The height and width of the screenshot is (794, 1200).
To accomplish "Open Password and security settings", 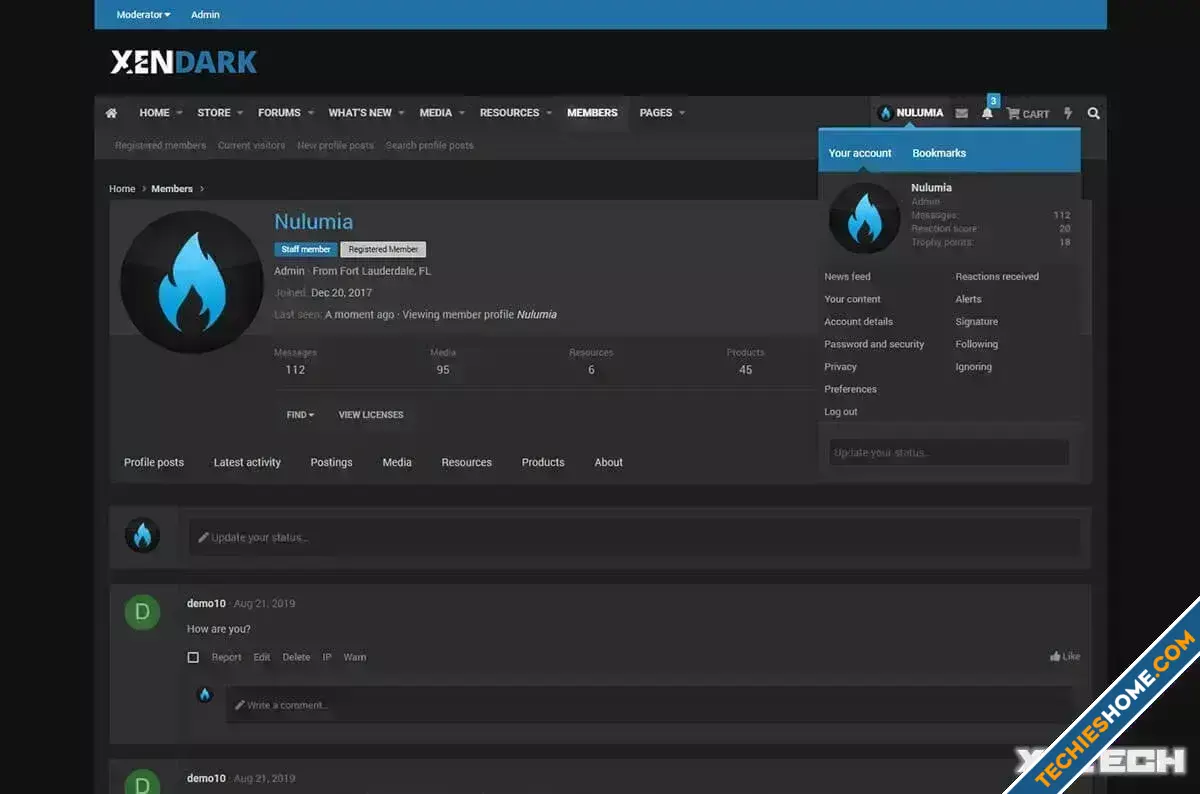I will click(874, 344).
